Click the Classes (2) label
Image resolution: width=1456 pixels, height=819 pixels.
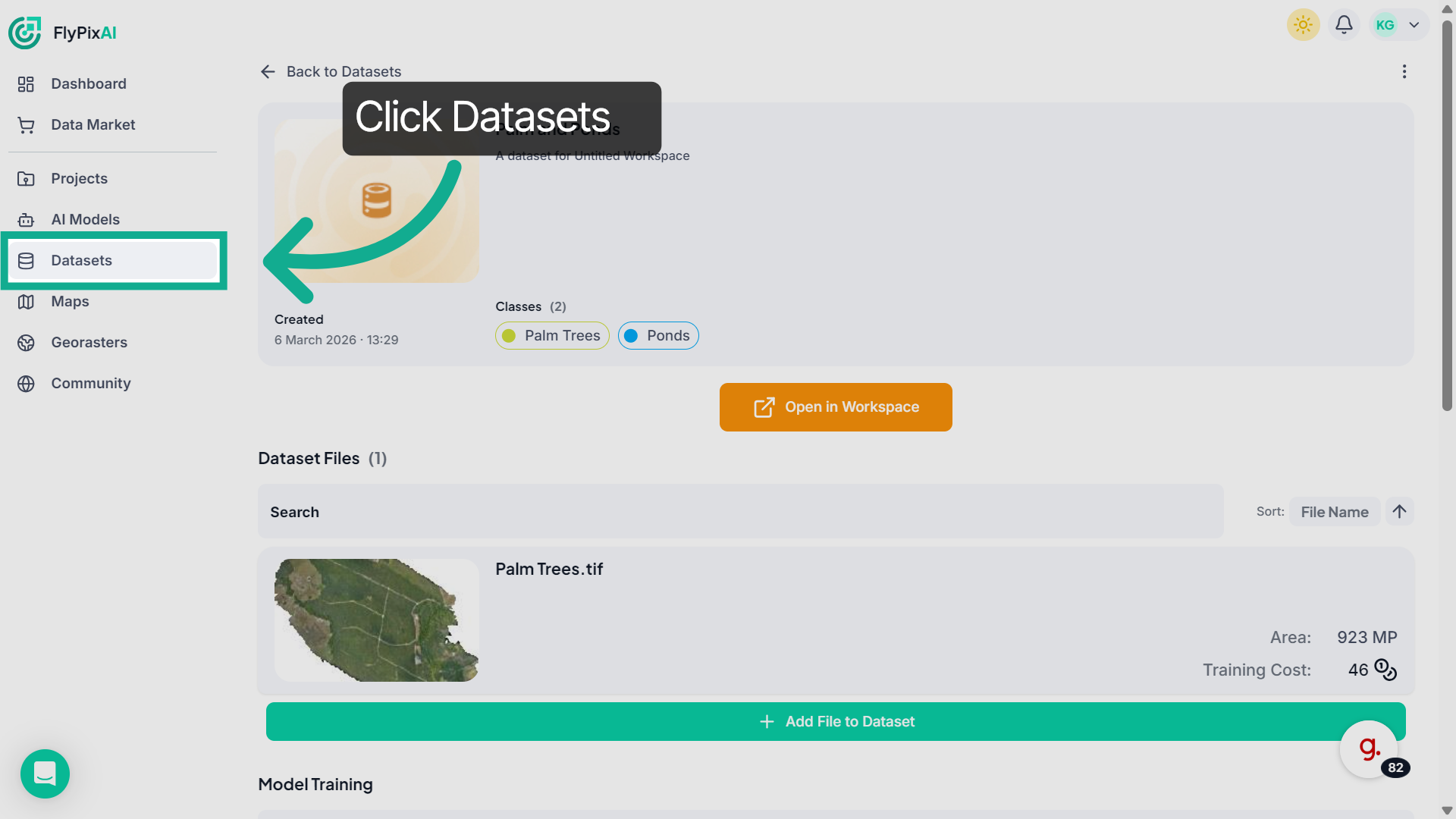531,306
